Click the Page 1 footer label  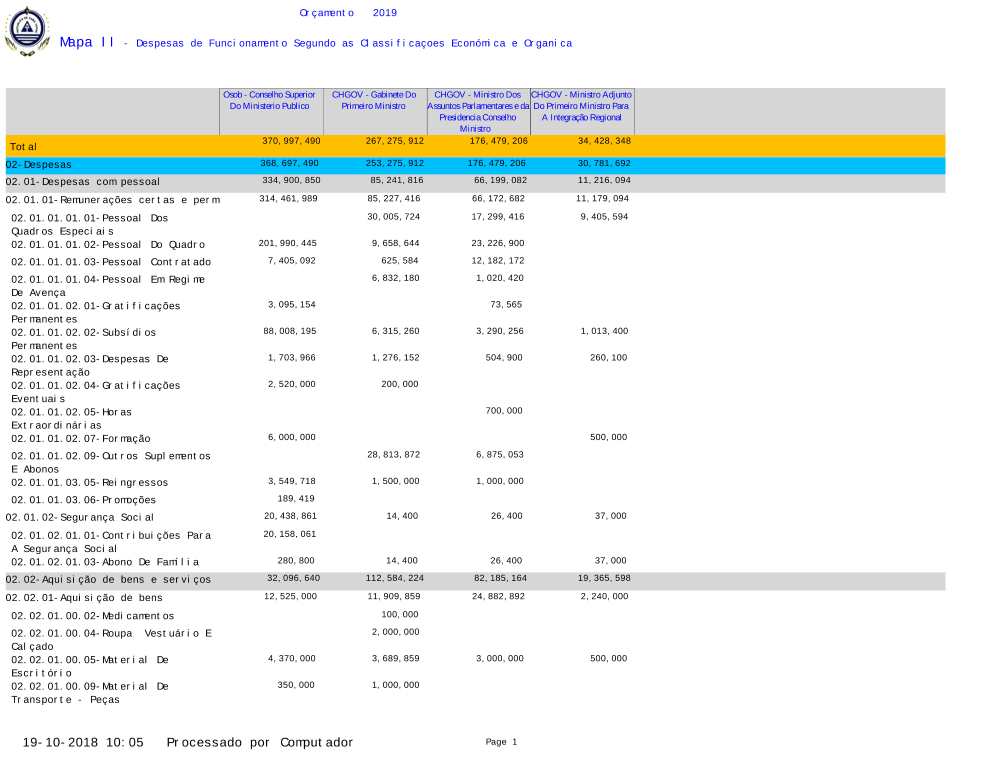click(x=501, y=742)
